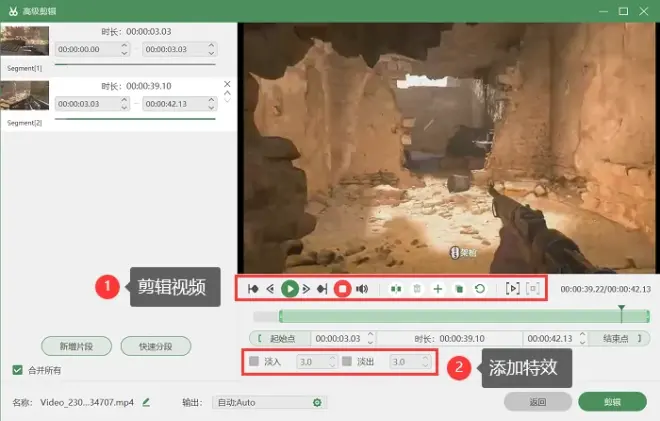Viewport: 660px width, 421px height.
Task: Click the right handle of the timeline selection
Action: tap(648, 316)
